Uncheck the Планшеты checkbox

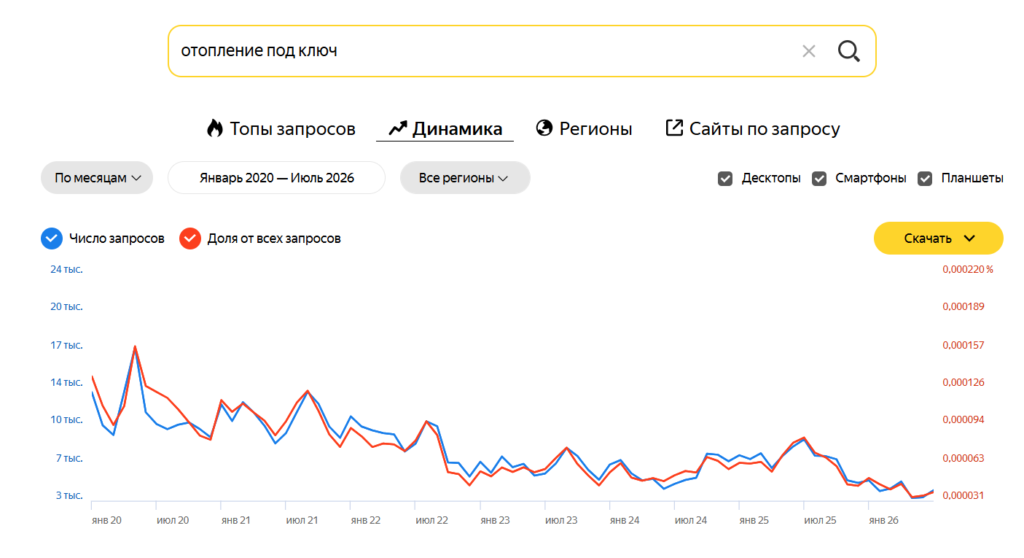925,178
